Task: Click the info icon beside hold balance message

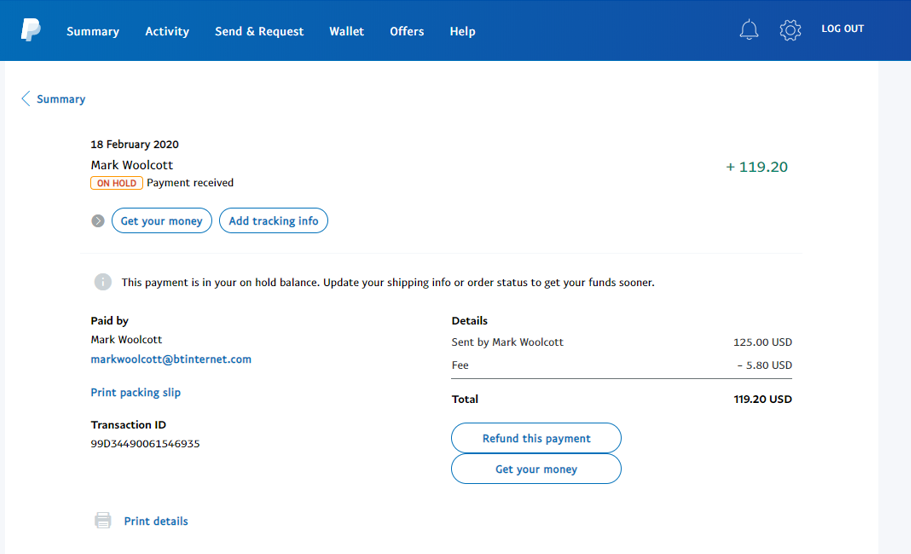Action: 103,282
